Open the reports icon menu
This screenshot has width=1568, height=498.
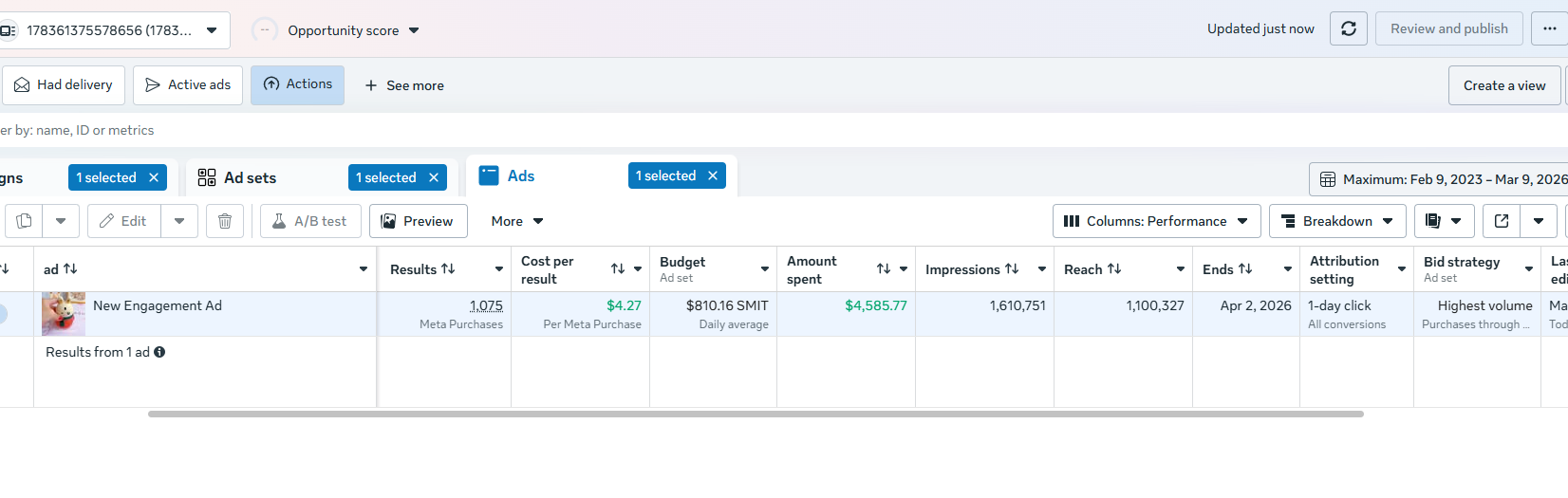pyautogui.click(x=1444, y=221)
